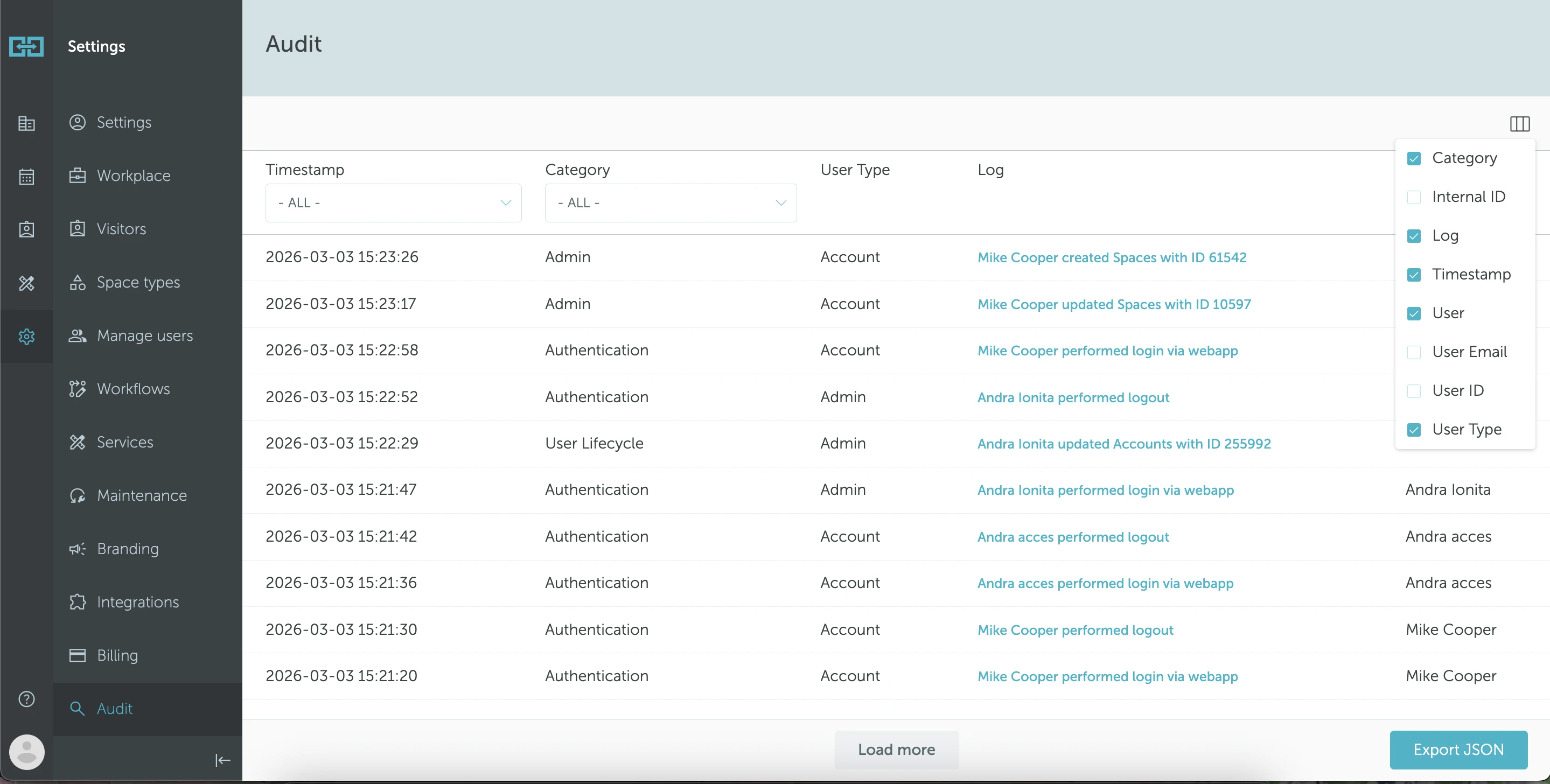Select the Visitors badge icon
Viewport: 1550px width, 784px height.
click(78, 229)
